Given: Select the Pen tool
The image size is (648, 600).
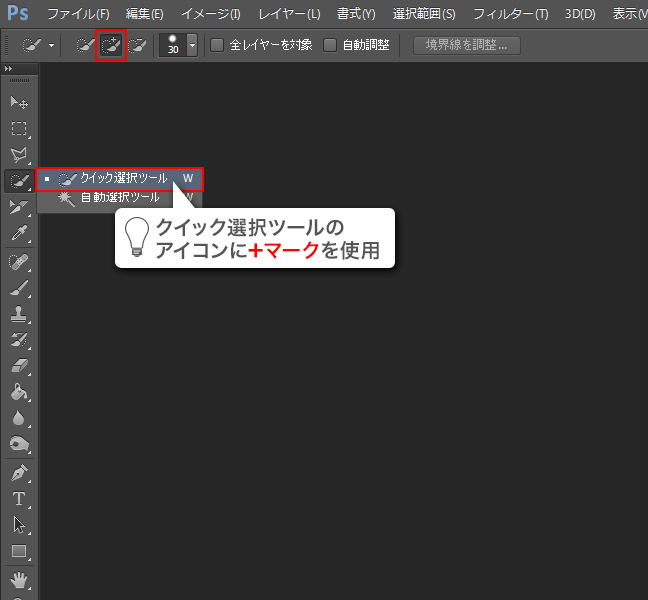Looking at the screenshot, I should 19,473.
